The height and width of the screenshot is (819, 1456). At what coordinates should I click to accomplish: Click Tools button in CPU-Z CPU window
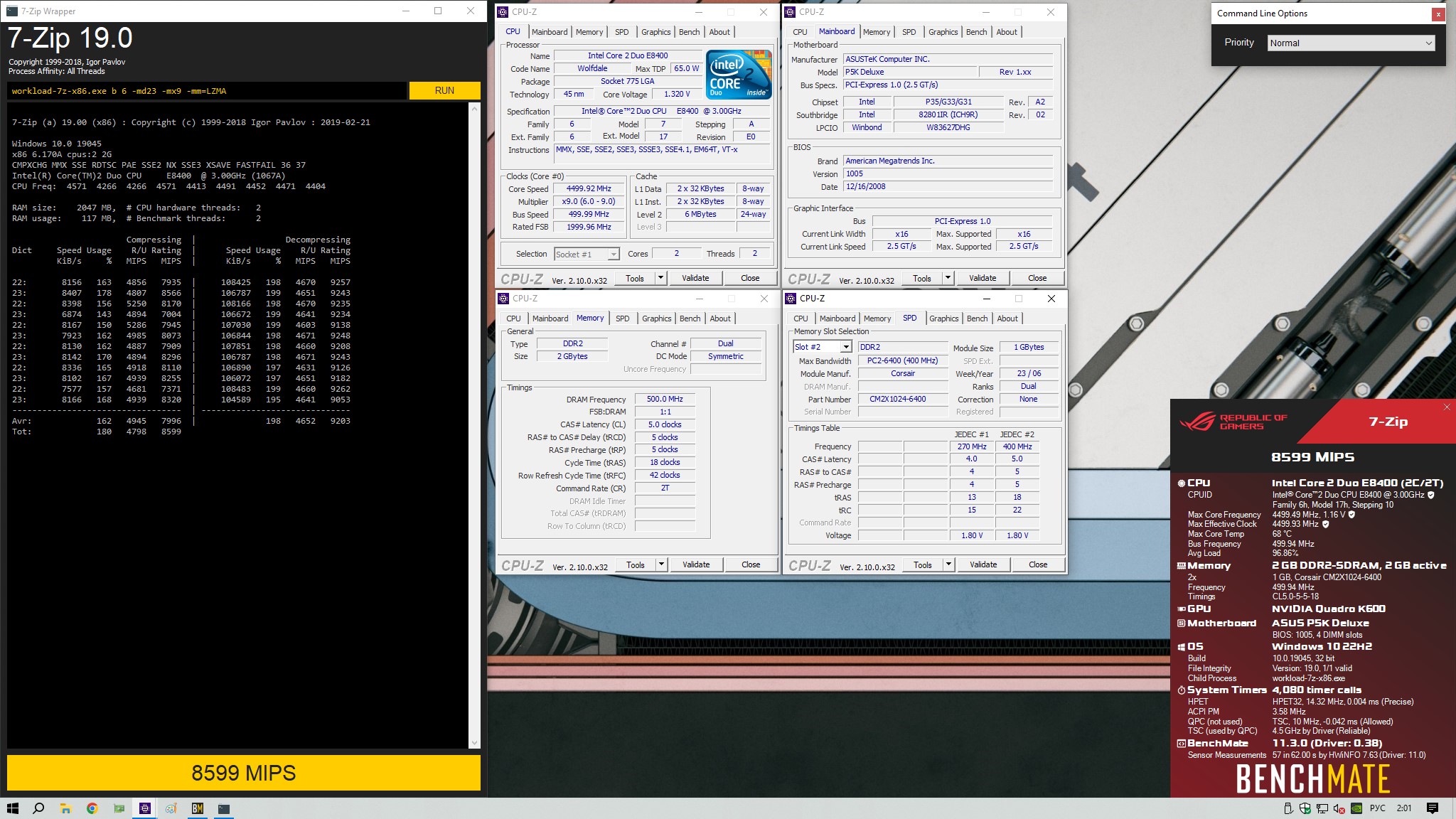635,278
